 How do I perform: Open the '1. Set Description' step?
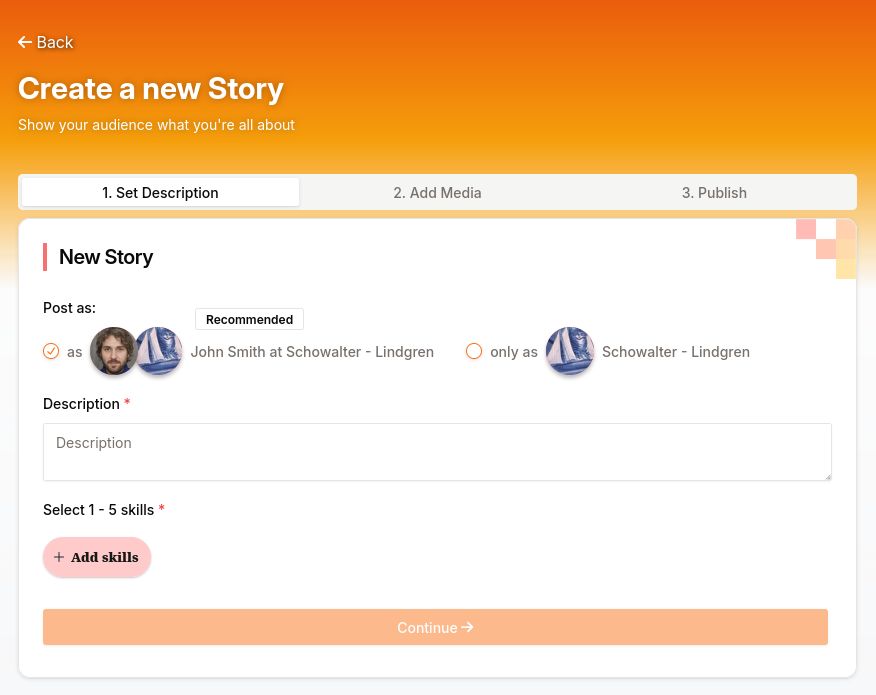160,193
